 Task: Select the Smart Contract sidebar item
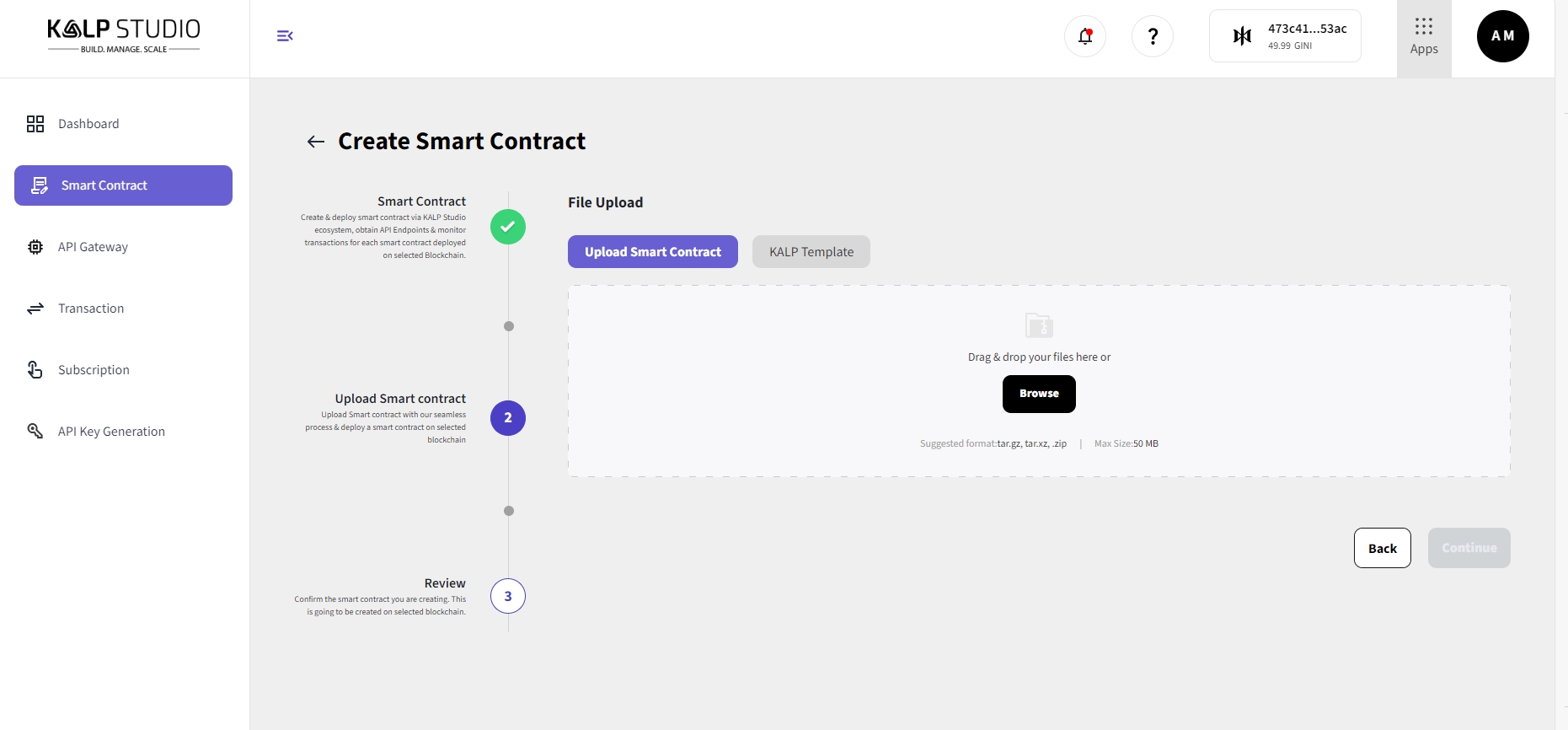[123, 185]
